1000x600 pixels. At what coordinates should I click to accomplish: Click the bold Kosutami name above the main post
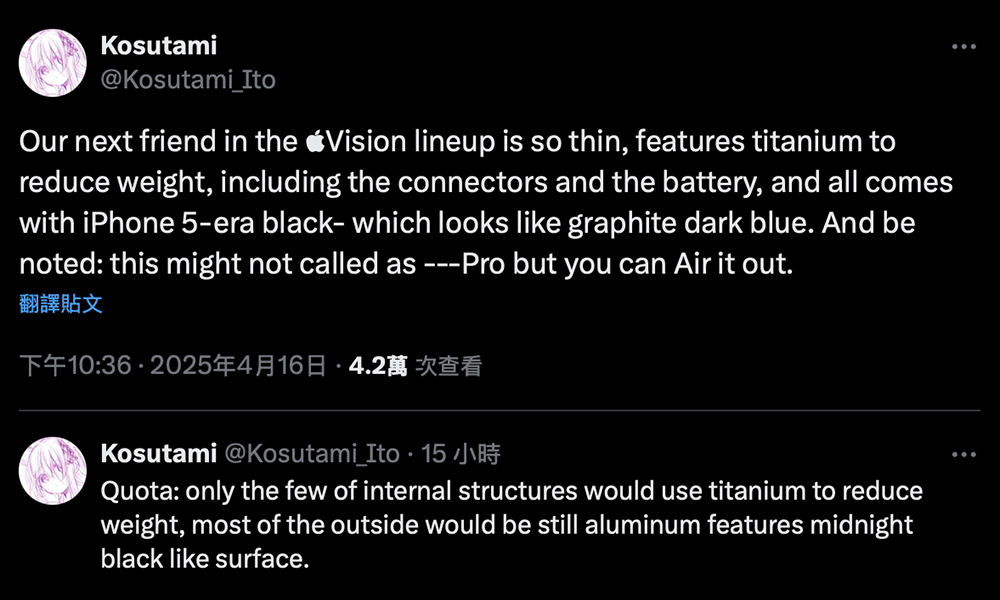[x=159, y=45]
